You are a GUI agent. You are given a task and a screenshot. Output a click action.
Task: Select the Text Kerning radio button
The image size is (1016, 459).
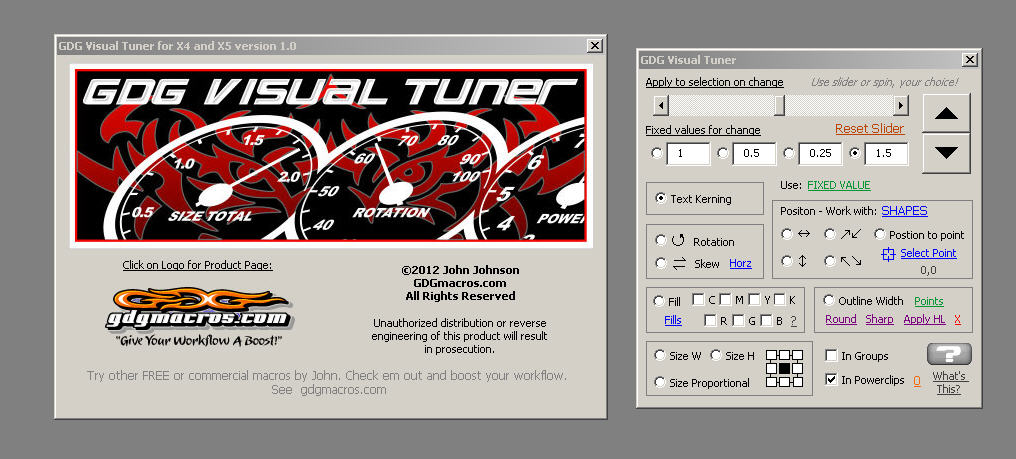(x=660, y=198)
